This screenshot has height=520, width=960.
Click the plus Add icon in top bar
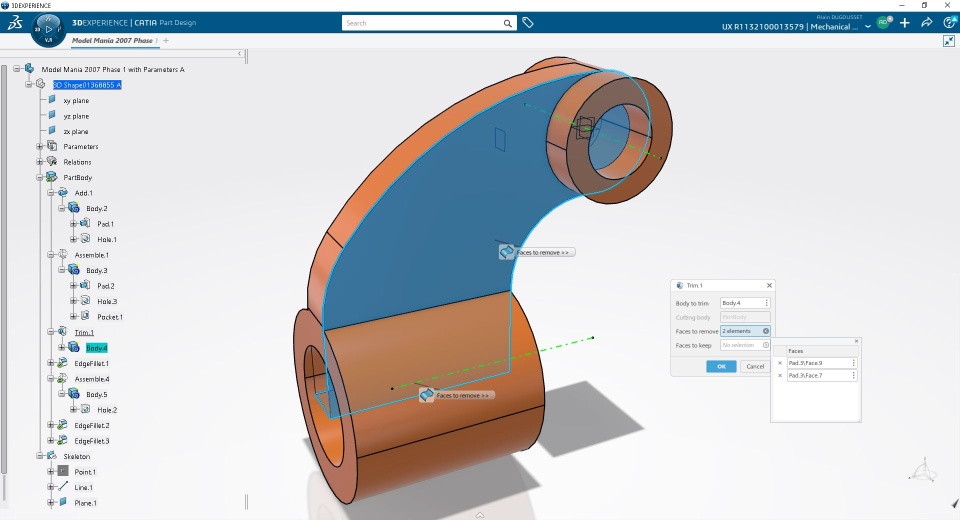pos(905,23)
